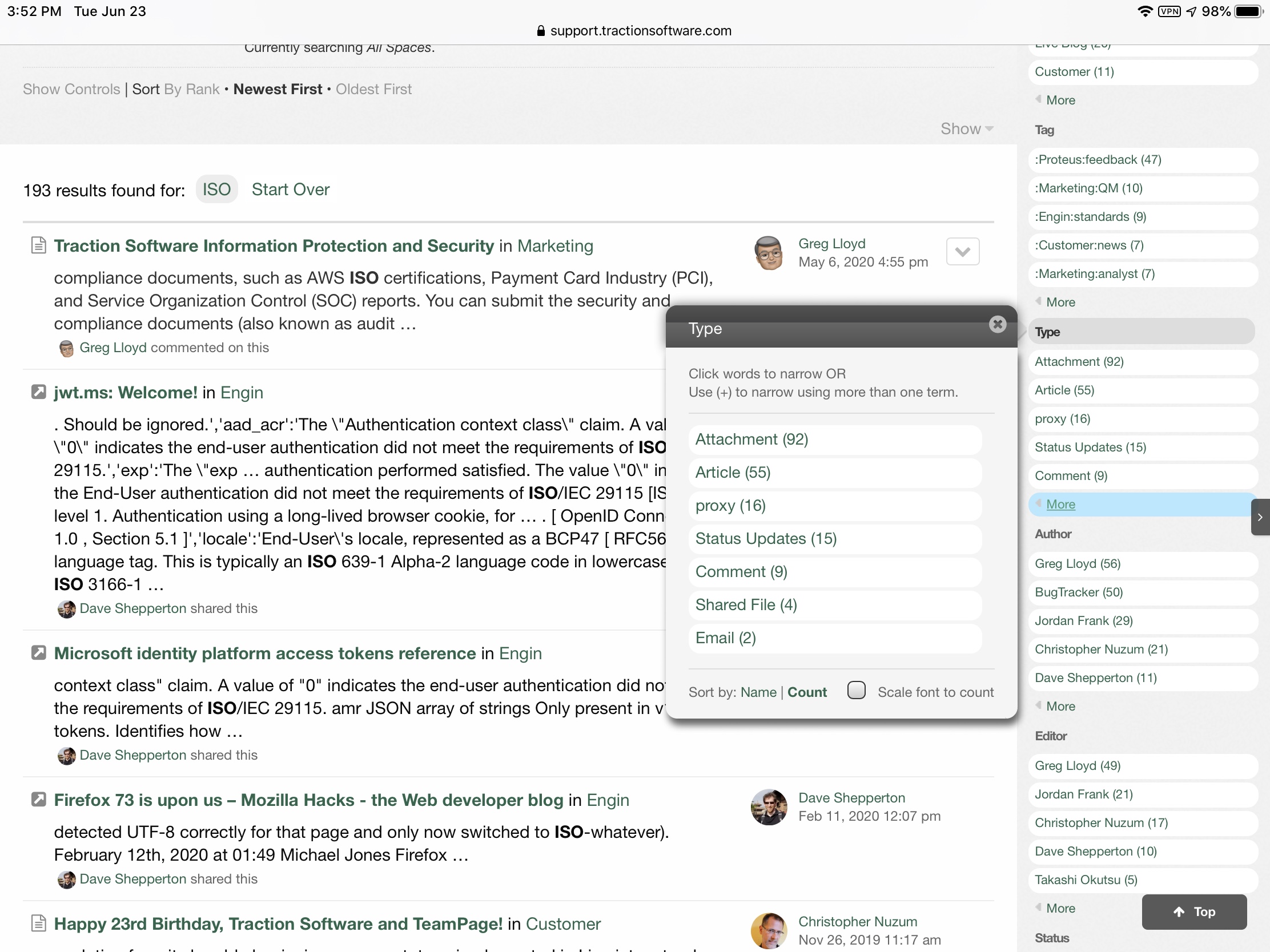Viewport: 1270px width, 952px height.
Task: Click Dave Shepperton's avatar on Firefox 73 result
Action: pos(768,807)
